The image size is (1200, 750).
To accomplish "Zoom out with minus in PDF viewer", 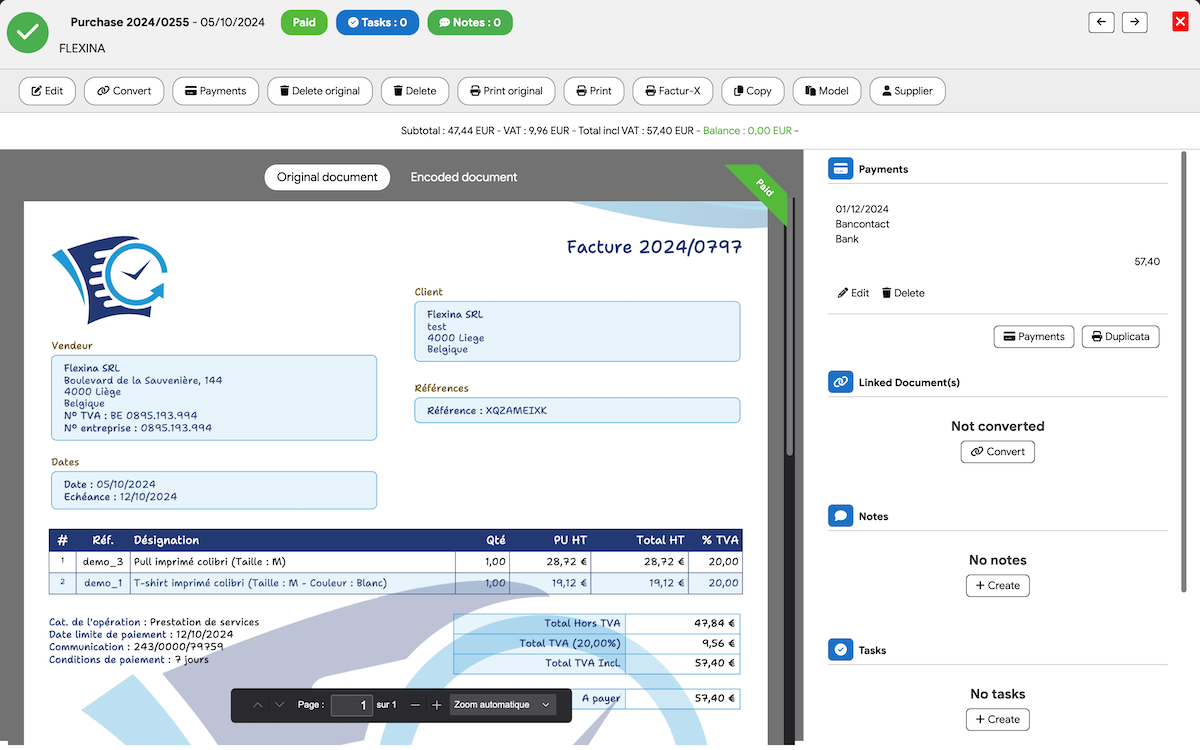I will (416, 705).
